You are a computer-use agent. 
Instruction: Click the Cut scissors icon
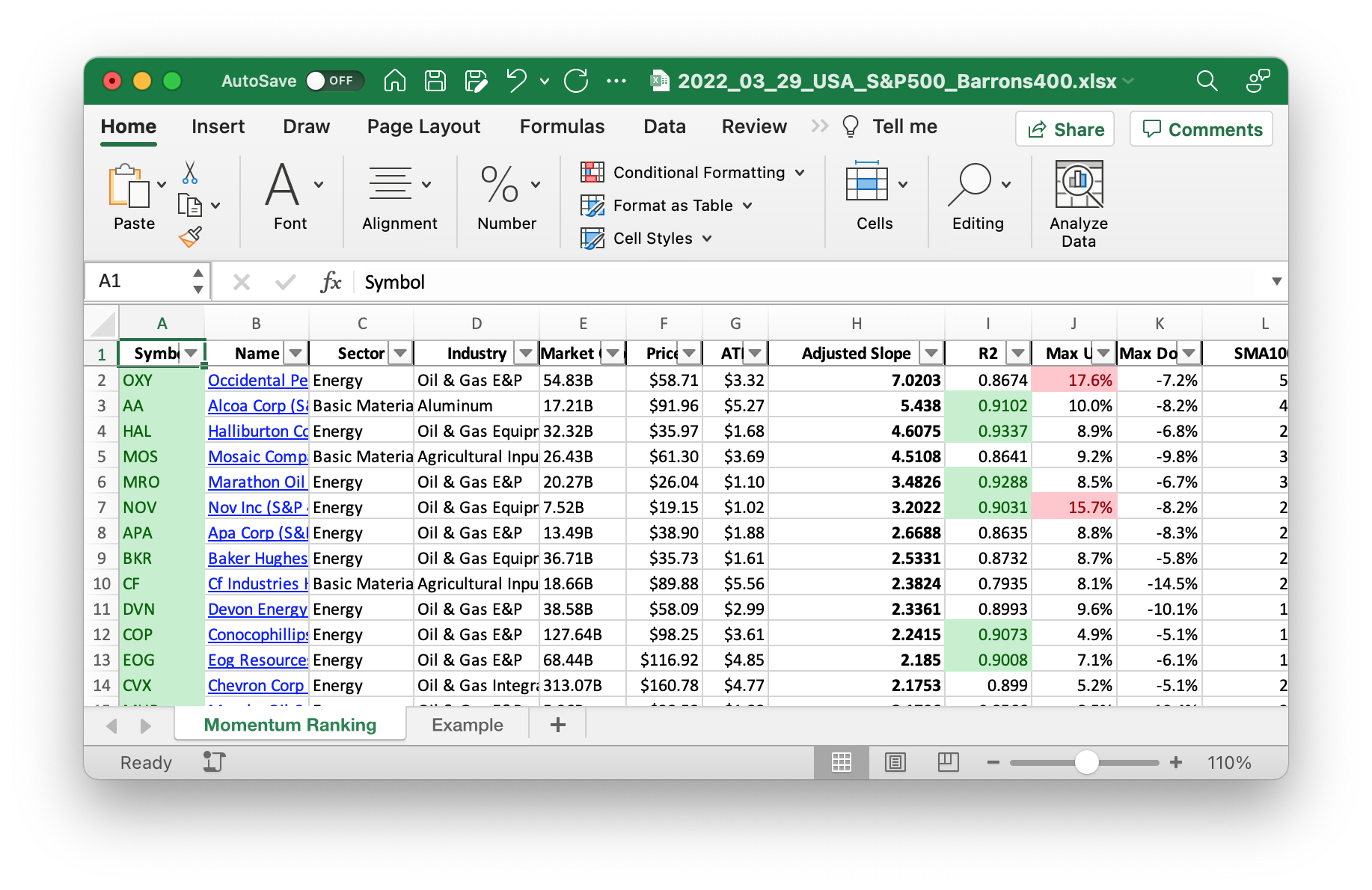tap(190, 173)
